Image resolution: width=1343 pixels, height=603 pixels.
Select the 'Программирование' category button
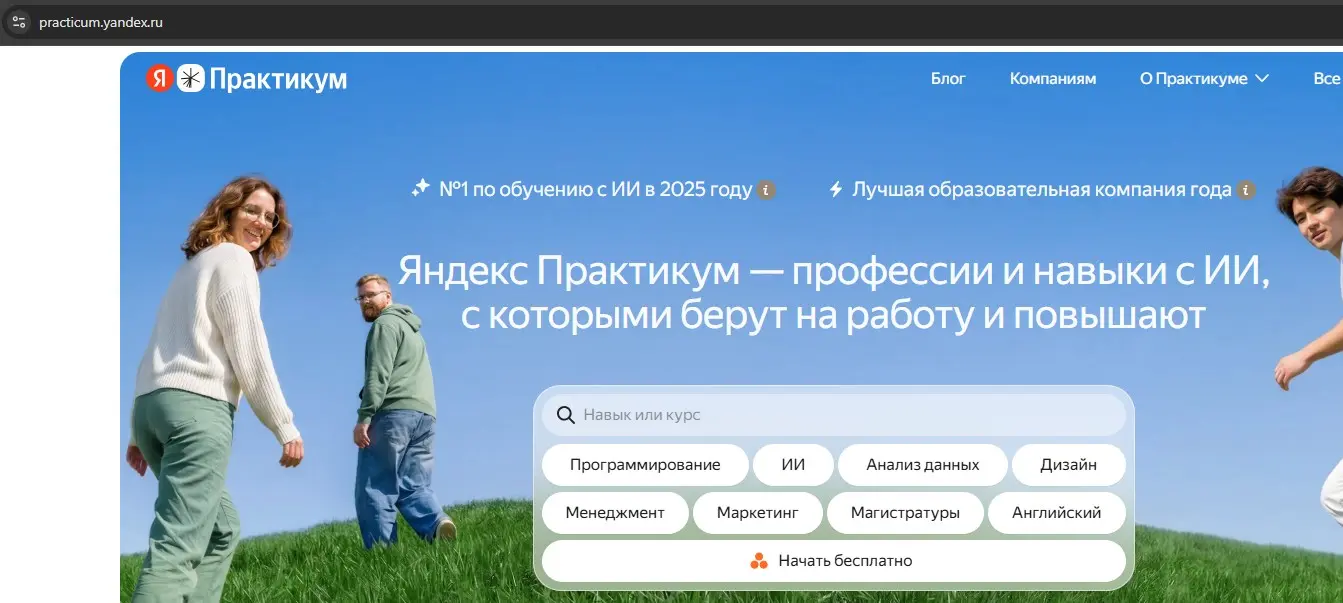tap(645, 465)
